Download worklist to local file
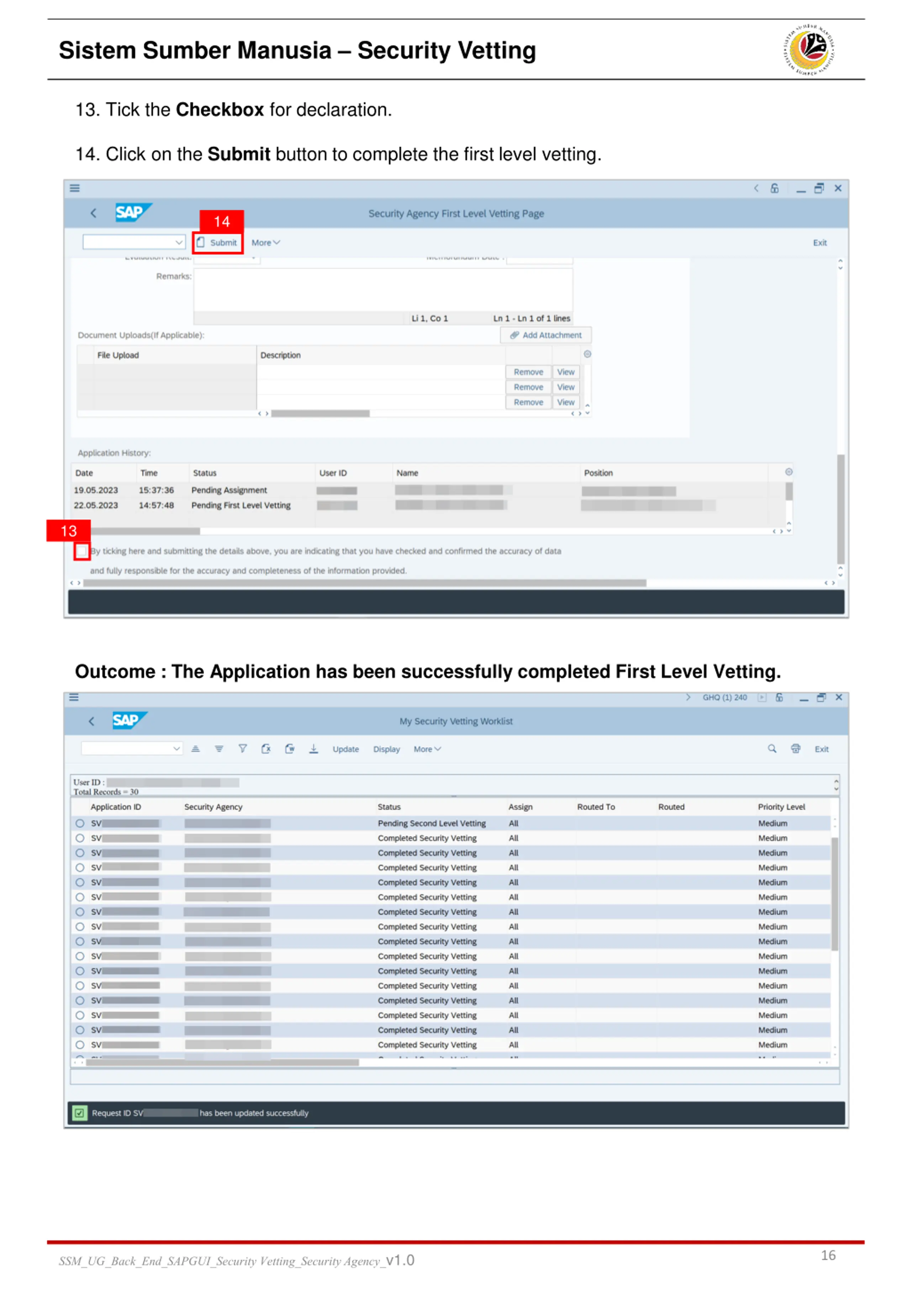911x1316 pixels. coord(314,749)
